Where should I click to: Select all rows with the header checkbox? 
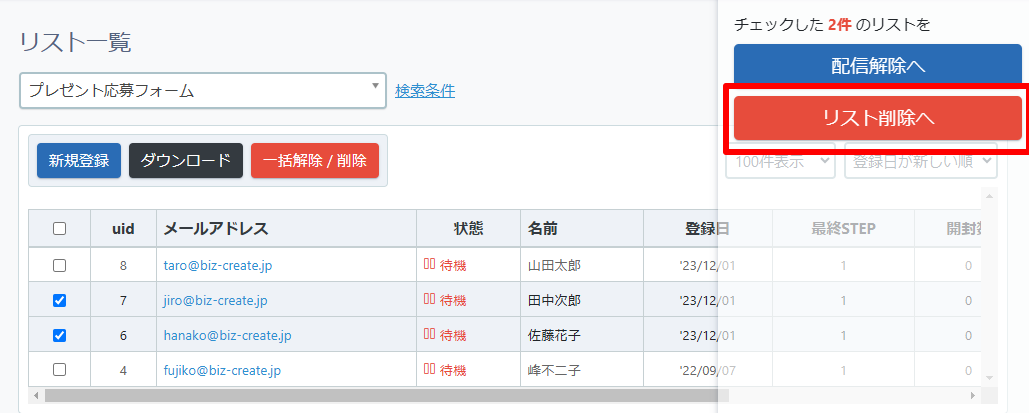pyautogui.click(x=59, y=228)
